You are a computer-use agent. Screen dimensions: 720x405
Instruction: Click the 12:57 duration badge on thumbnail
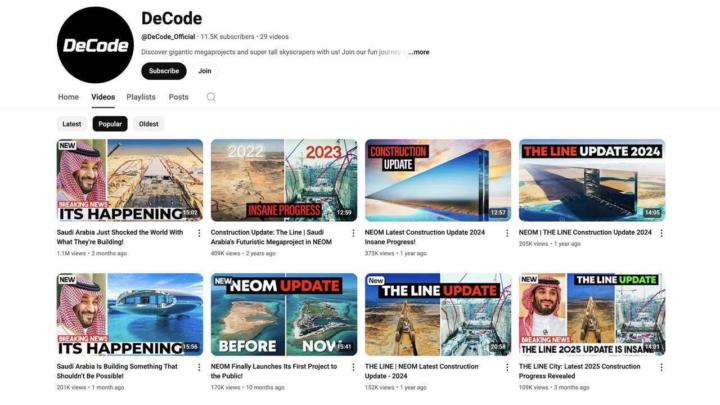(x=498, y=213)
